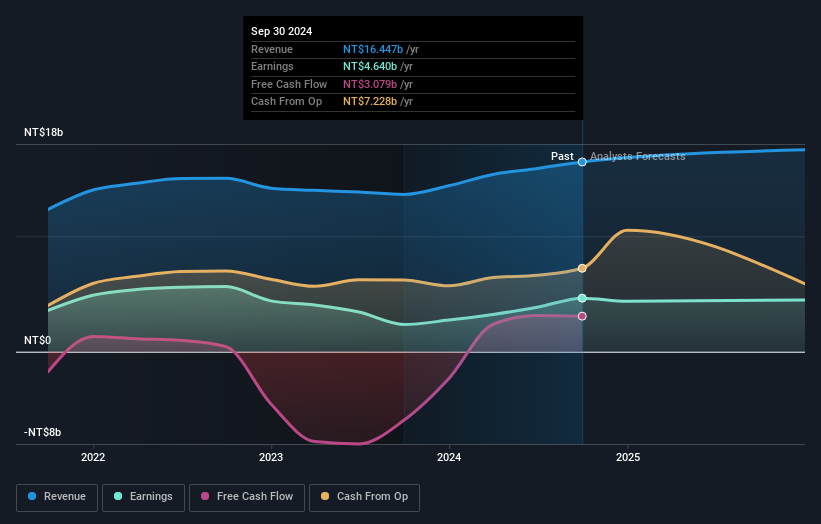Screen dimensions: 821x524
Task: Toggle the Free Cash Flow legend series
Action: point(247,497)
